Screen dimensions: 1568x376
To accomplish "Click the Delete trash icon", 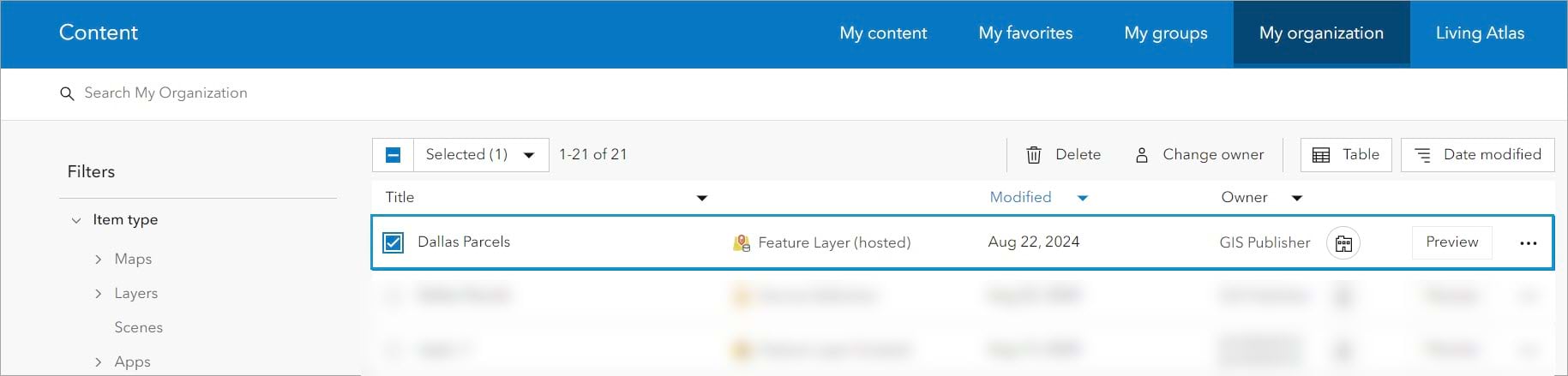I will [x=1034, y=155].
